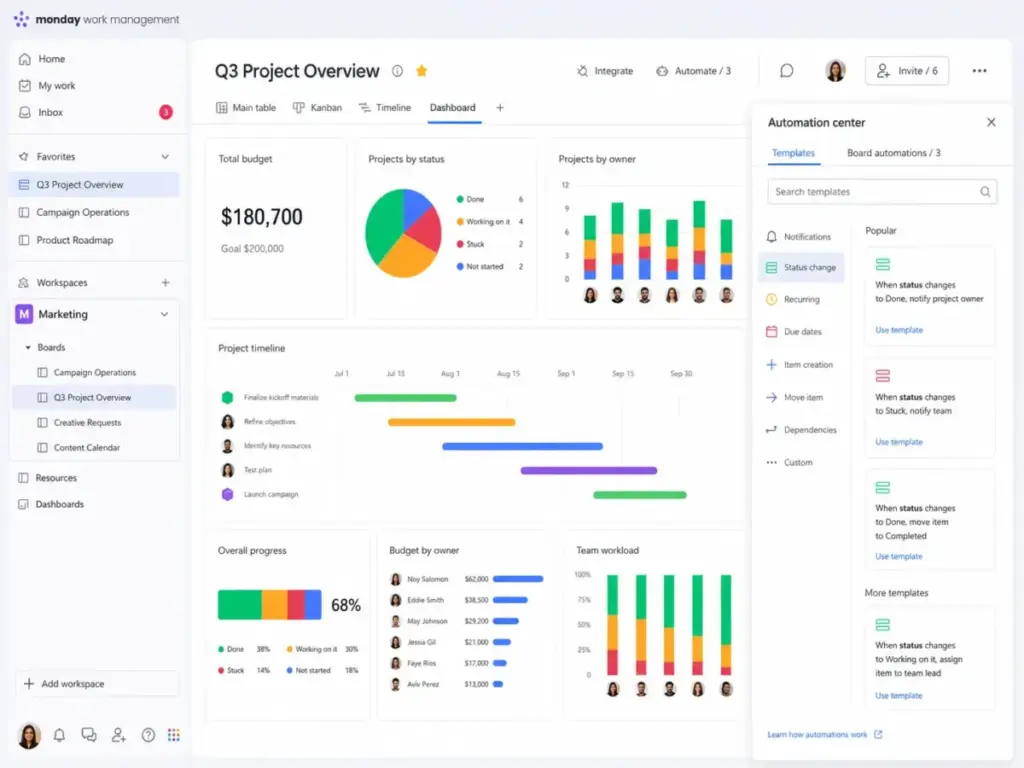The width and height of the screenshot is (1024, 768).
Task: Click the info icon beside board title
Action: click(x=397, y=71)
